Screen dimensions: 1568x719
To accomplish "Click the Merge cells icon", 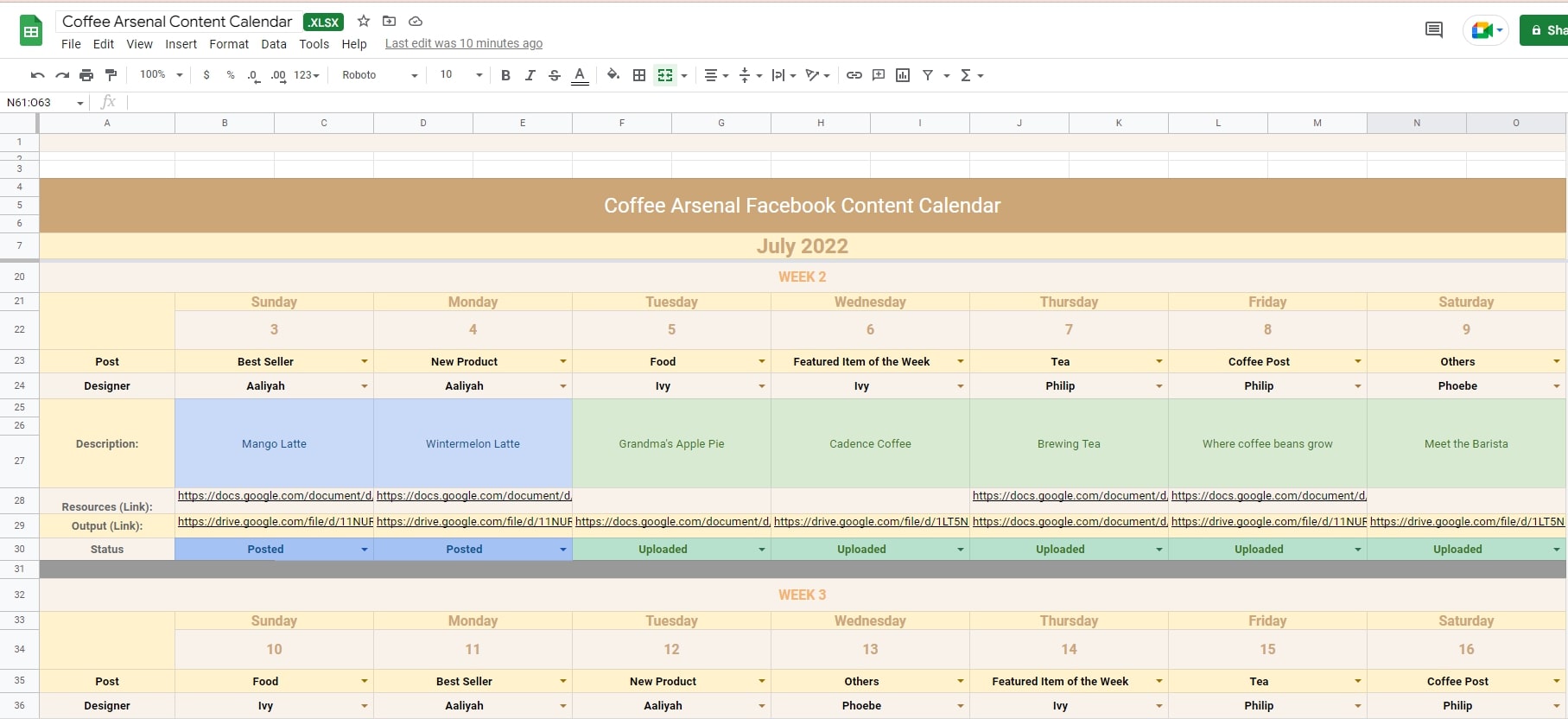I will [664, 75].
